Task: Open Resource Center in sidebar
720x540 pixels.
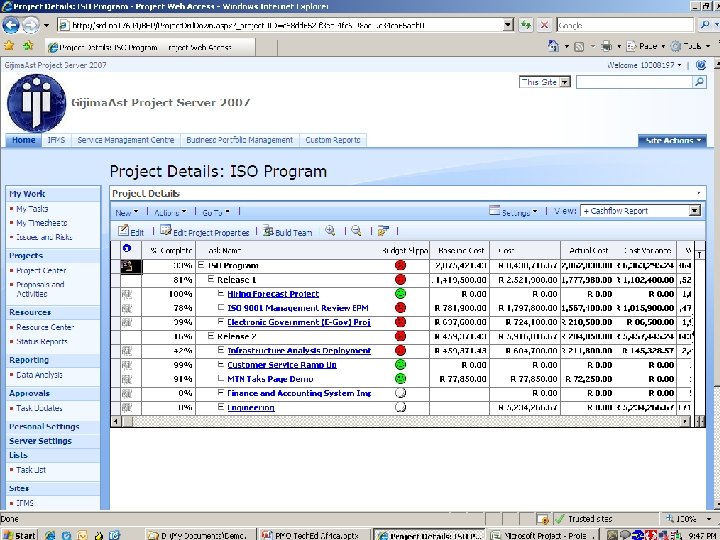Action: point(45,327)
